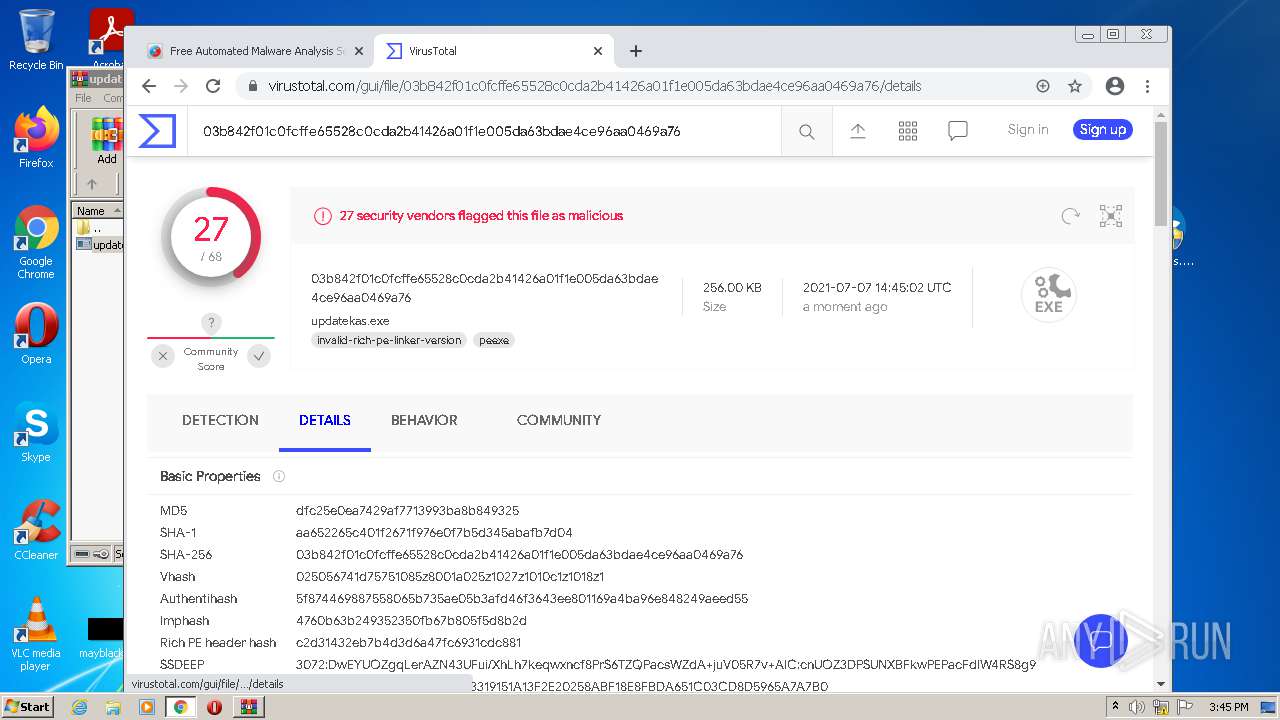Open the comments chat icon in header
1280x720 pixels.
[958, 131]
